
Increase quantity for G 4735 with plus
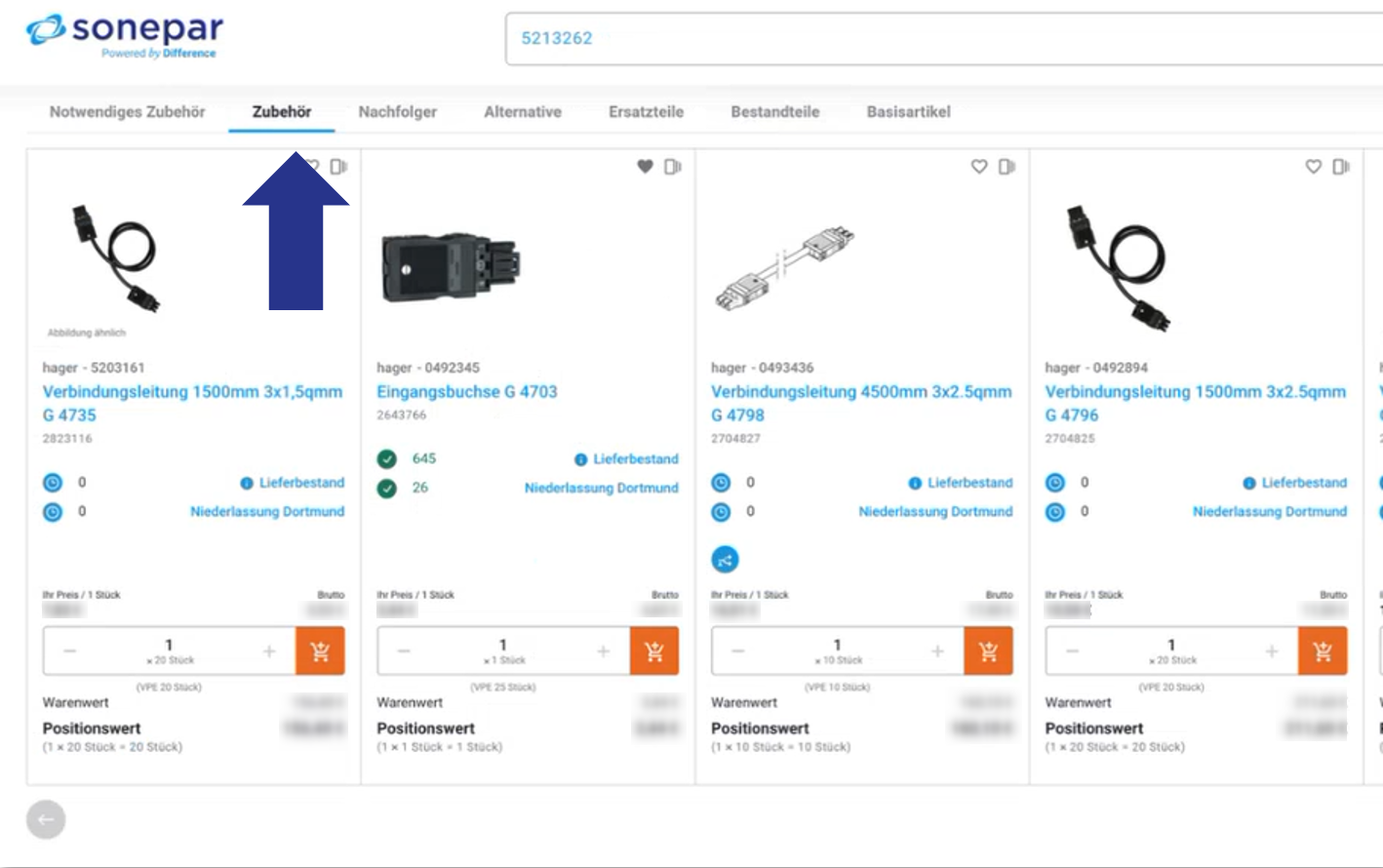pyautogui.click(x=269, y=651)
